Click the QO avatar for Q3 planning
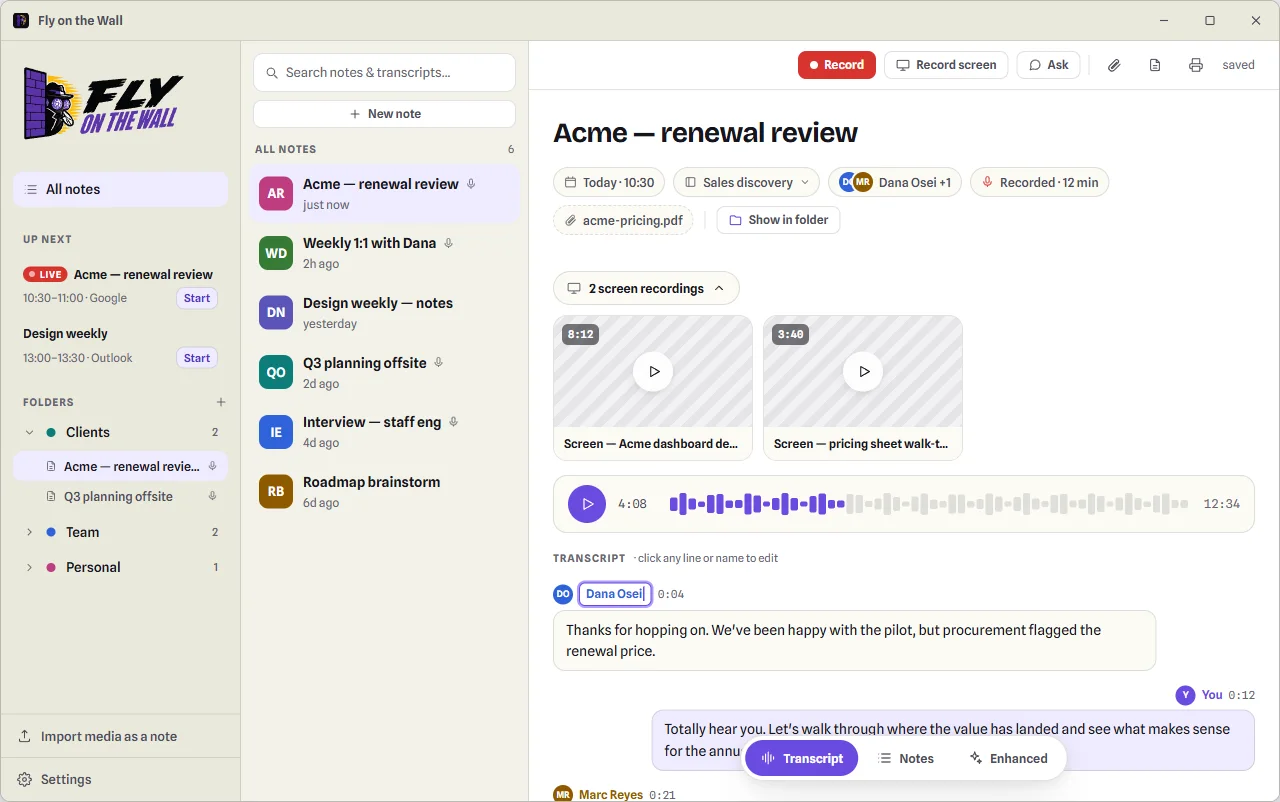The image size is (1280, 802). (x=276, y=372)
